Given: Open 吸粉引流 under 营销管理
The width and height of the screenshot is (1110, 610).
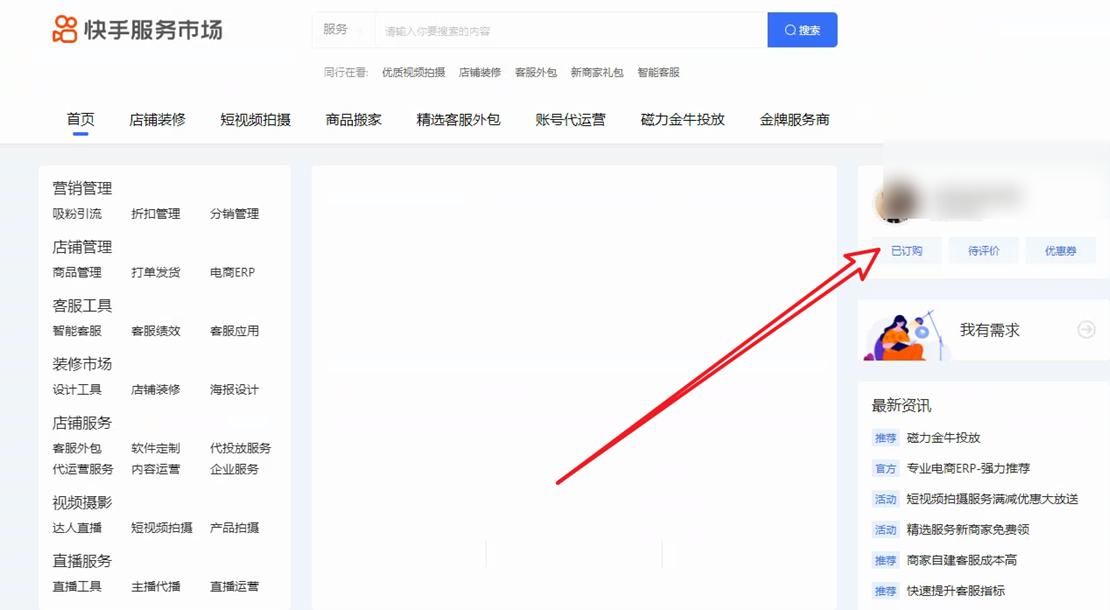Looking at the screenshot, I should (x=79, y=214).
